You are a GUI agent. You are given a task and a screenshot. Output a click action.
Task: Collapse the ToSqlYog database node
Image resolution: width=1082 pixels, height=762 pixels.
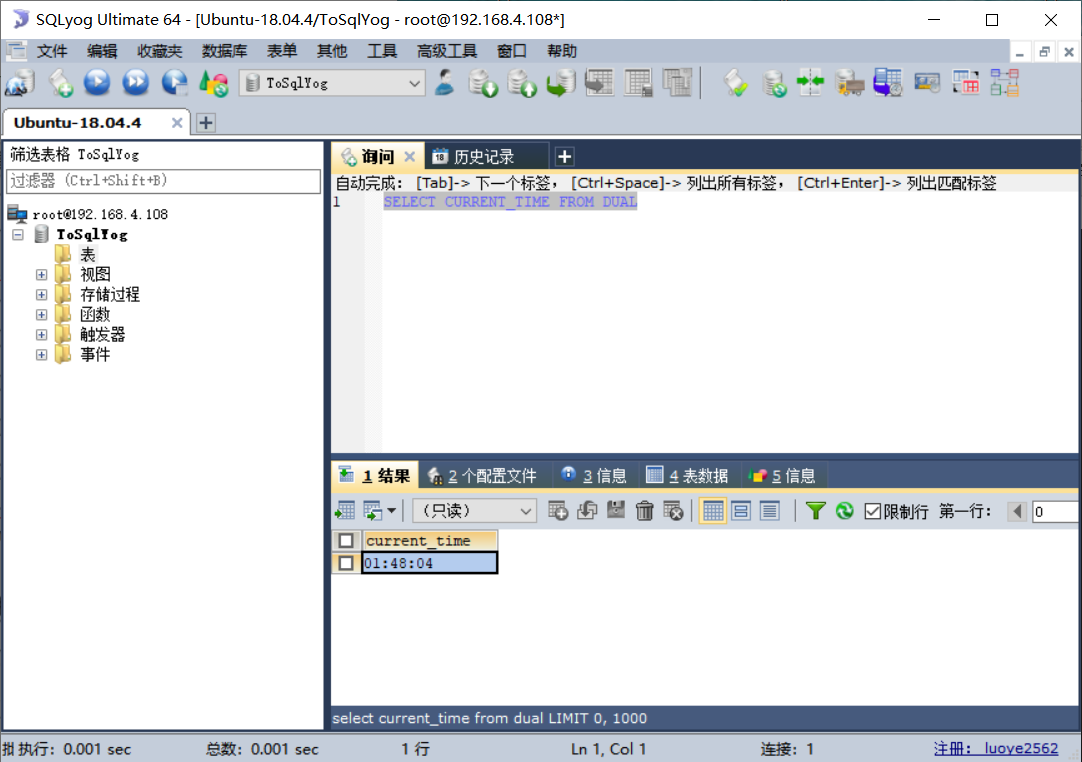[18, 235]
